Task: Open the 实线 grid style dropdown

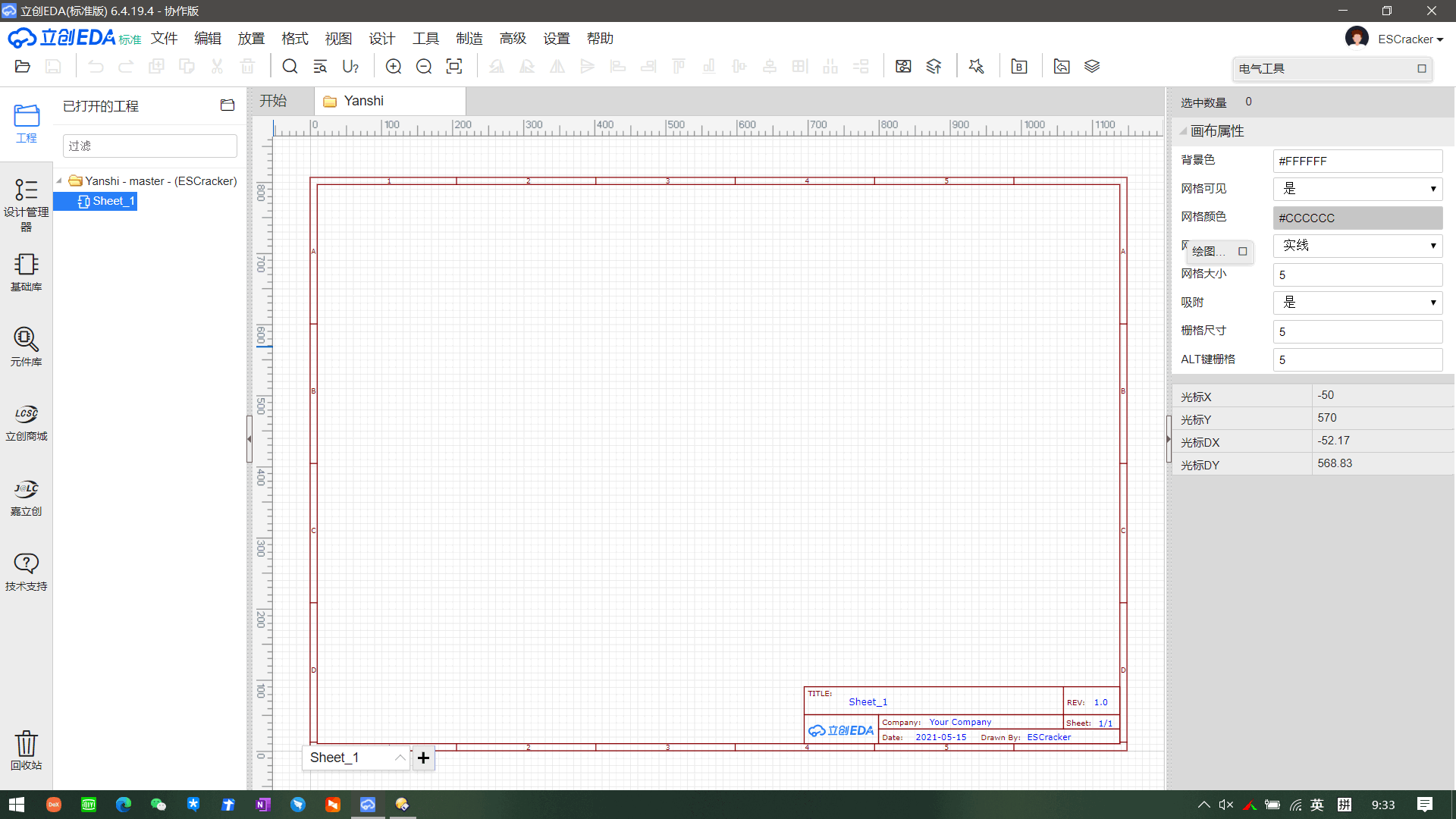Action: [x=1357, y=246]
